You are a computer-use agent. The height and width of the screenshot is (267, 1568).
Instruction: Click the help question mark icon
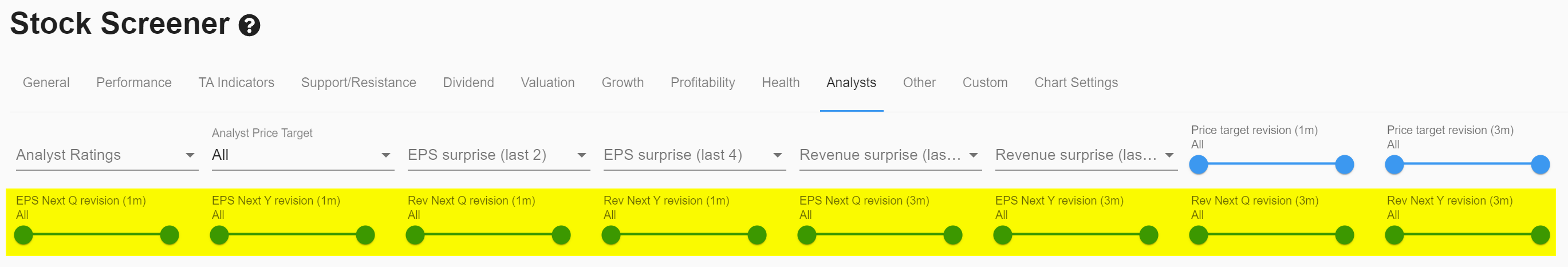pos(249,26)
